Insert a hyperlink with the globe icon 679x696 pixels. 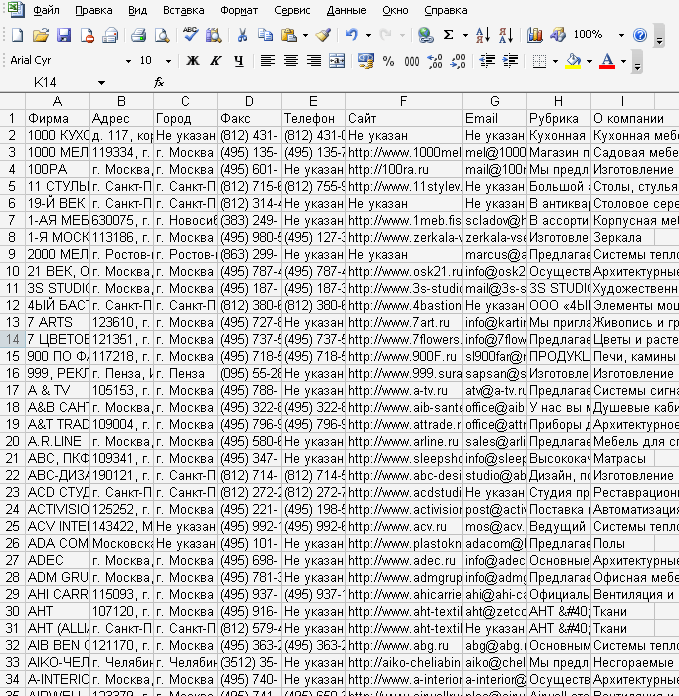pyautogui.click(x=425, y=35)
